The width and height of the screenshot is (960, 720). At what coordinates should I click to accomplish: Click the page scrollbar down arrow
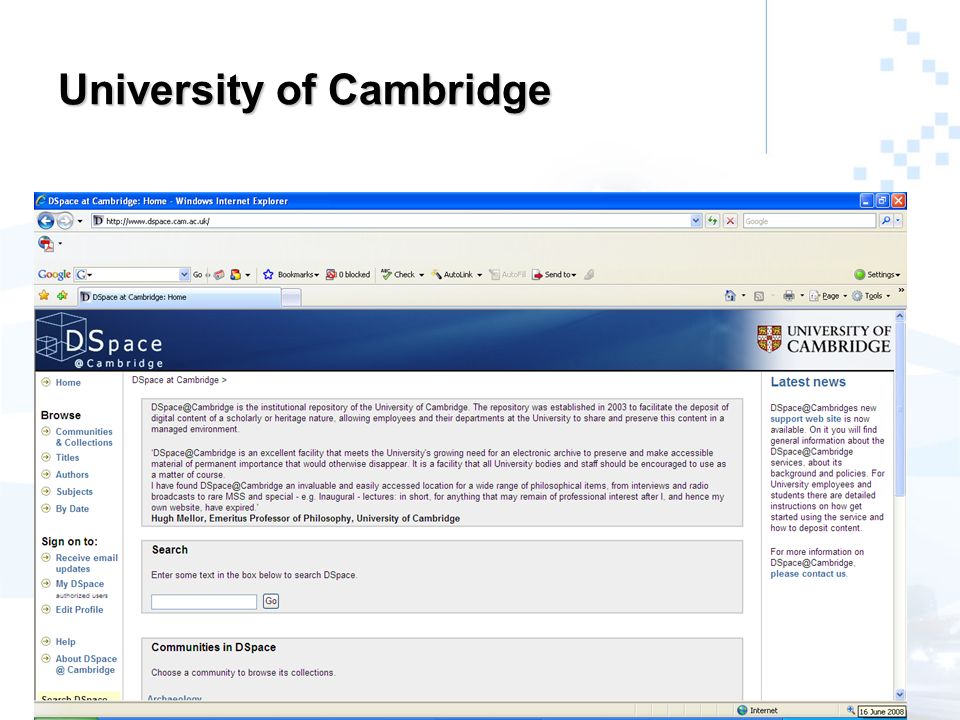click(900, 694)
